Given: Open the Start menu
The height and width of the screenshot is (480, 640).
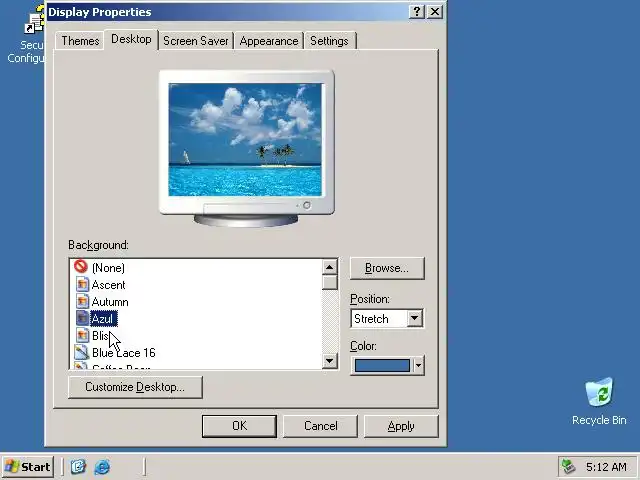Looking at the screenshot, I should pyautogui.click(x=27, y=467).
